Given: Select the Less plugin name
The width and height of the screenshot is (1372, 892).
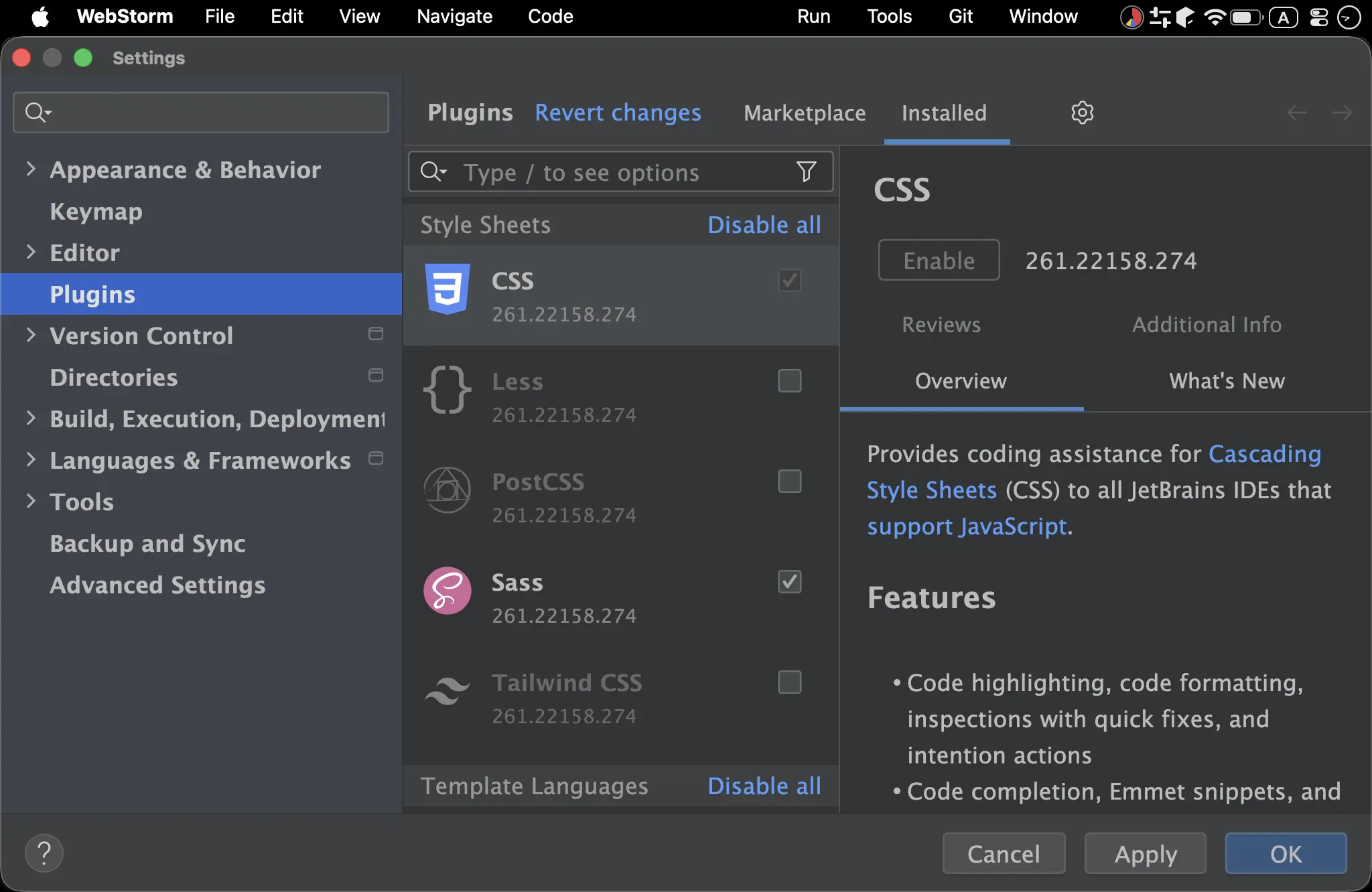Looking at the screenshot, I should [518, 382].
